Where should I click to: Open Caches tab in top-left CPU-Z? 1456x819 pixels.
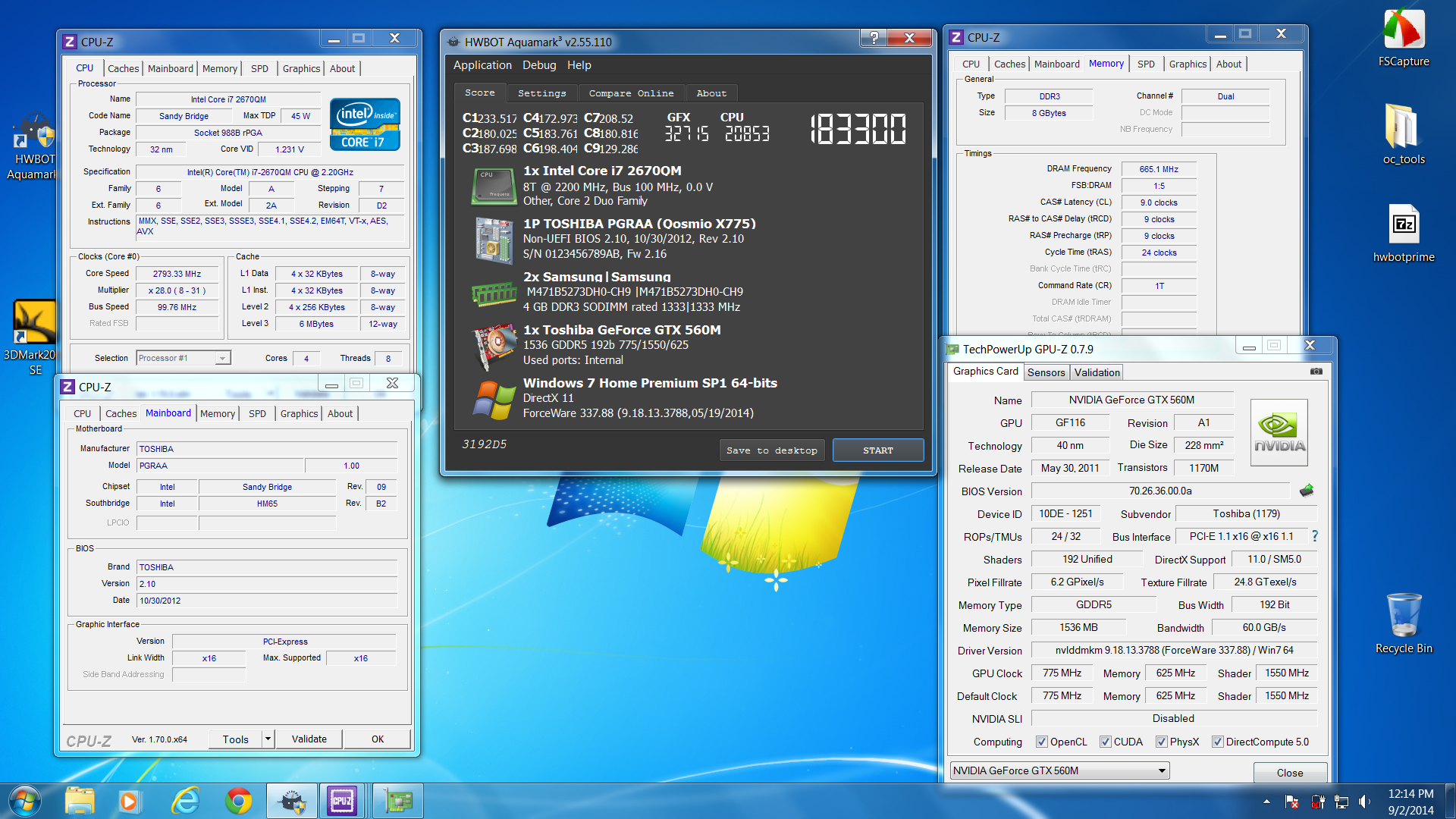[x=123, y=68]
